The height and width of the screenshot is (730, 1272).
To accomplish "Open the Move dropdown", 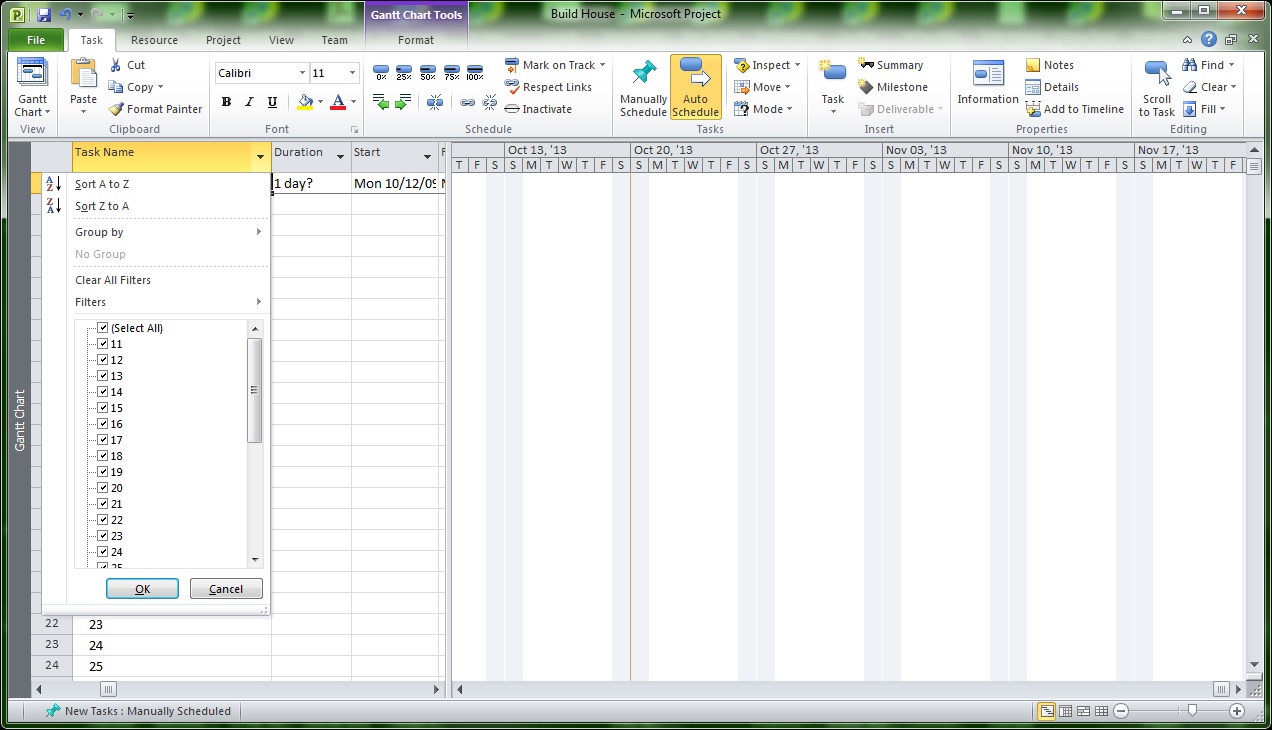I will [763, 87].
